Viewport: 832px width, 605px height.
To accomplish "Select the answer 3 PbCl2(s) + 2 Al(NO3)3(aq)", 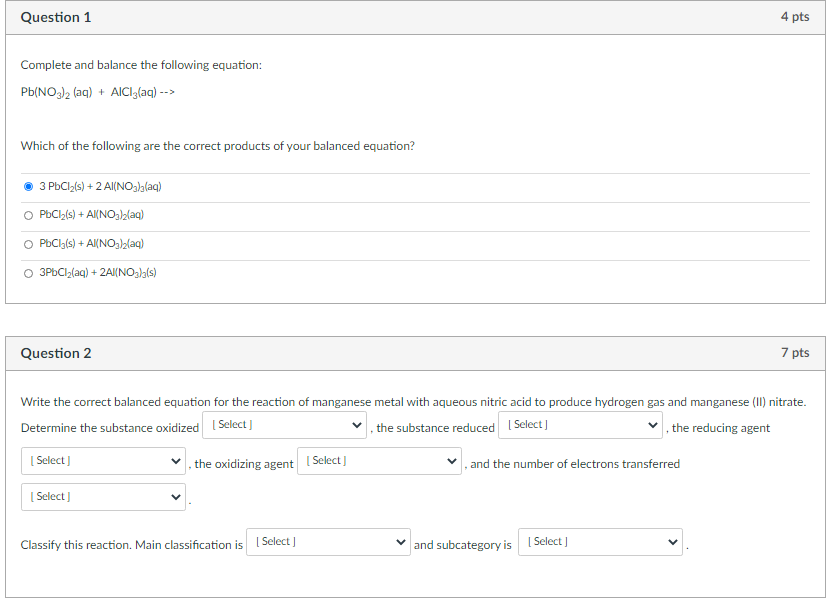I will pos(29,186).
